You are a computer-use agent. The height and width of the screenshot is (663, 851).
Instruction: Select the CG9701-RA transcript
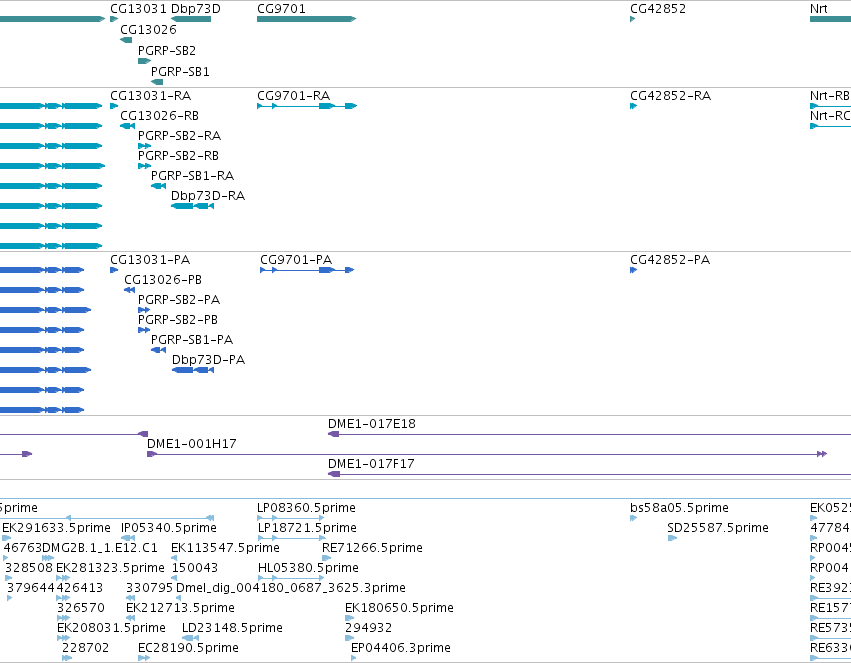click(307, 106)
